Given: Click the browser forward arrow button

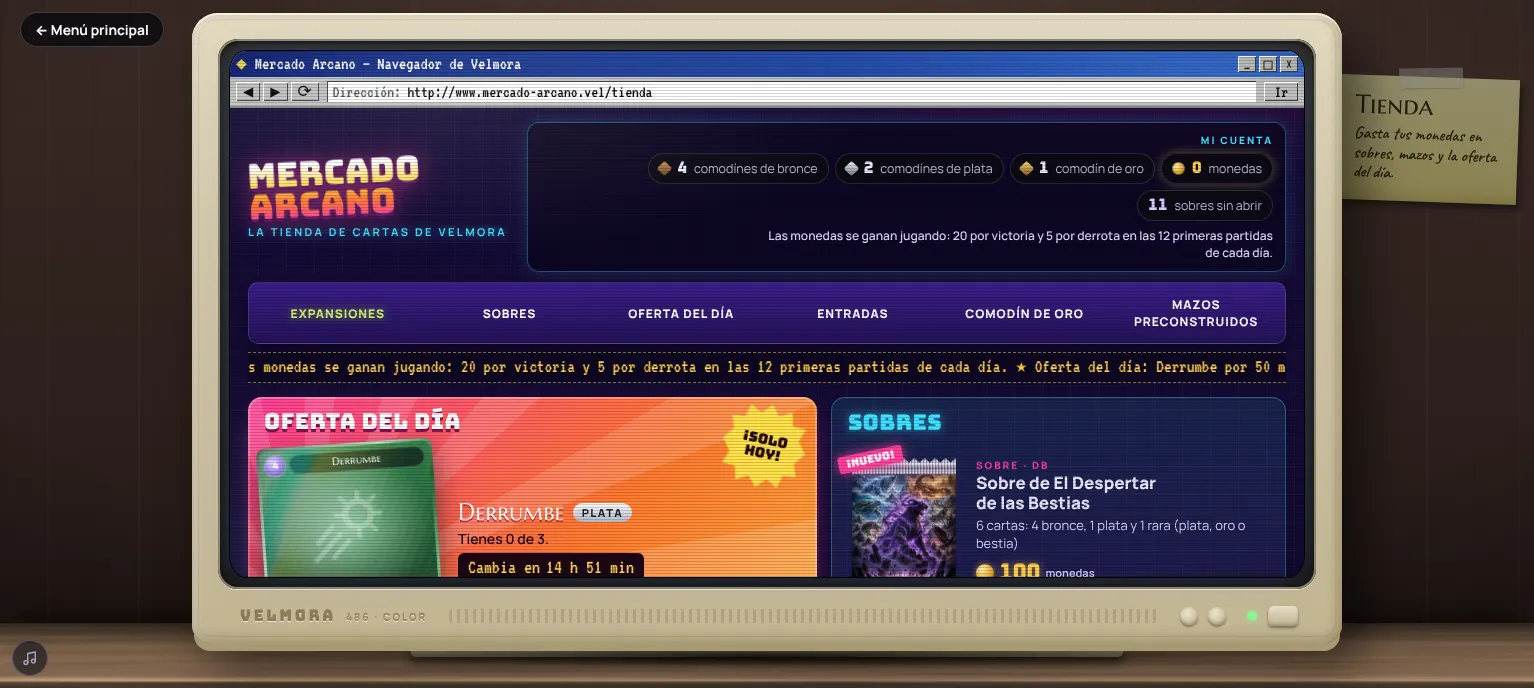Looking at the screenshot, I should 276,92.
